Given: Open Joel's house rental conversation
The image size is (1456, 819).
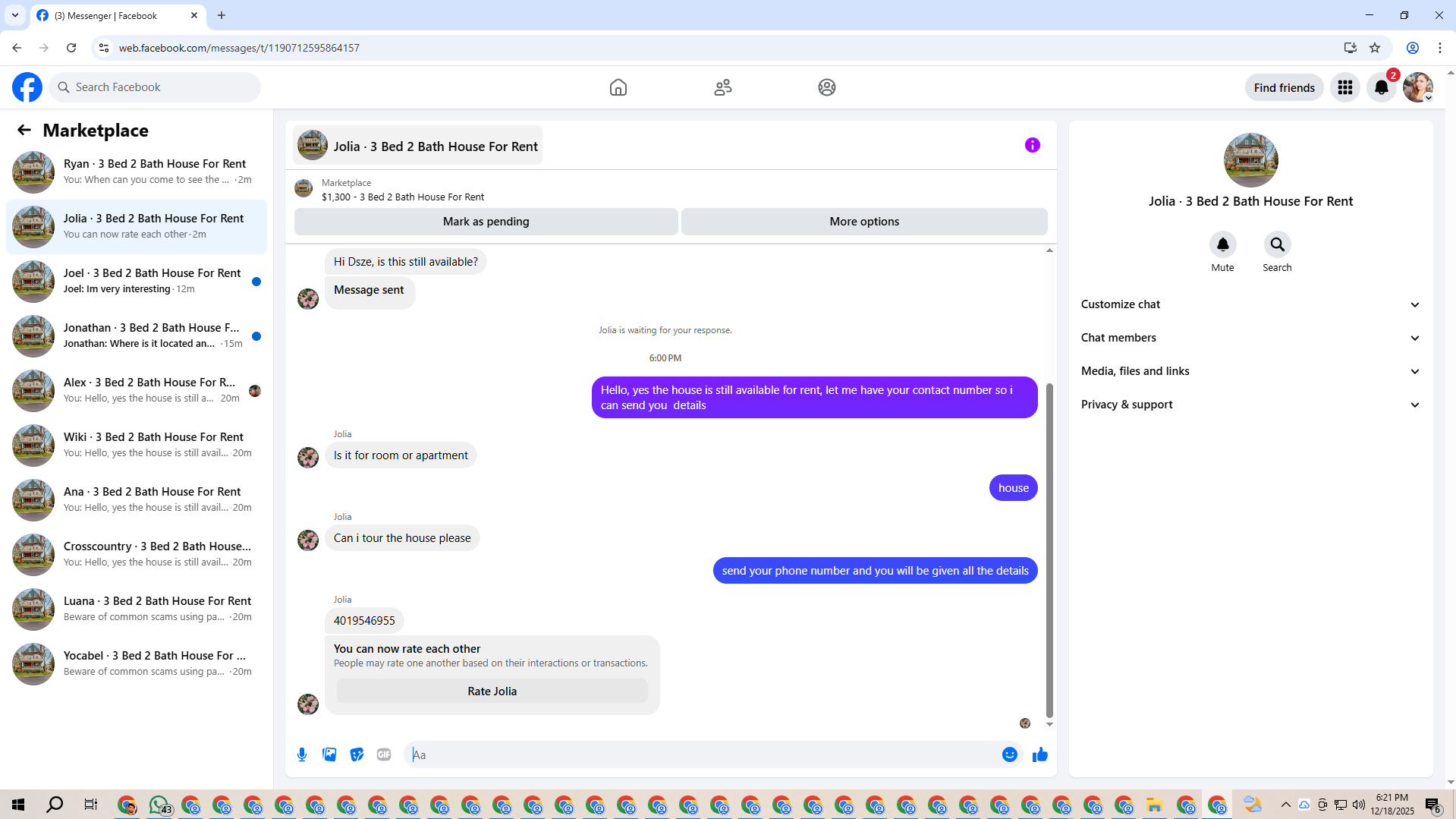Looking at the screenshot, I should point(137,282).
